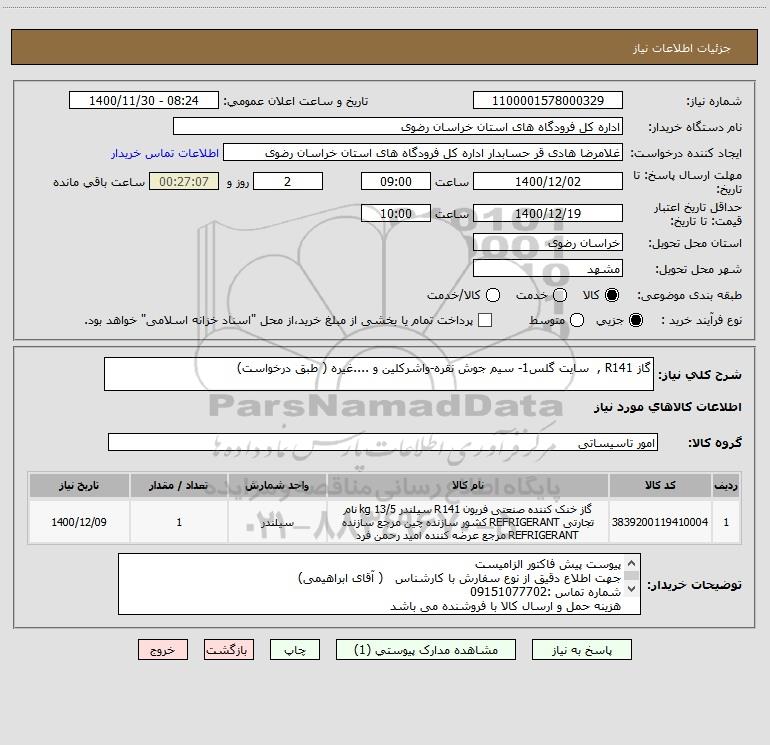Click the چاپ print button
Screen dimensions: 770x745
pyautogui.click(x=295, y=650)
